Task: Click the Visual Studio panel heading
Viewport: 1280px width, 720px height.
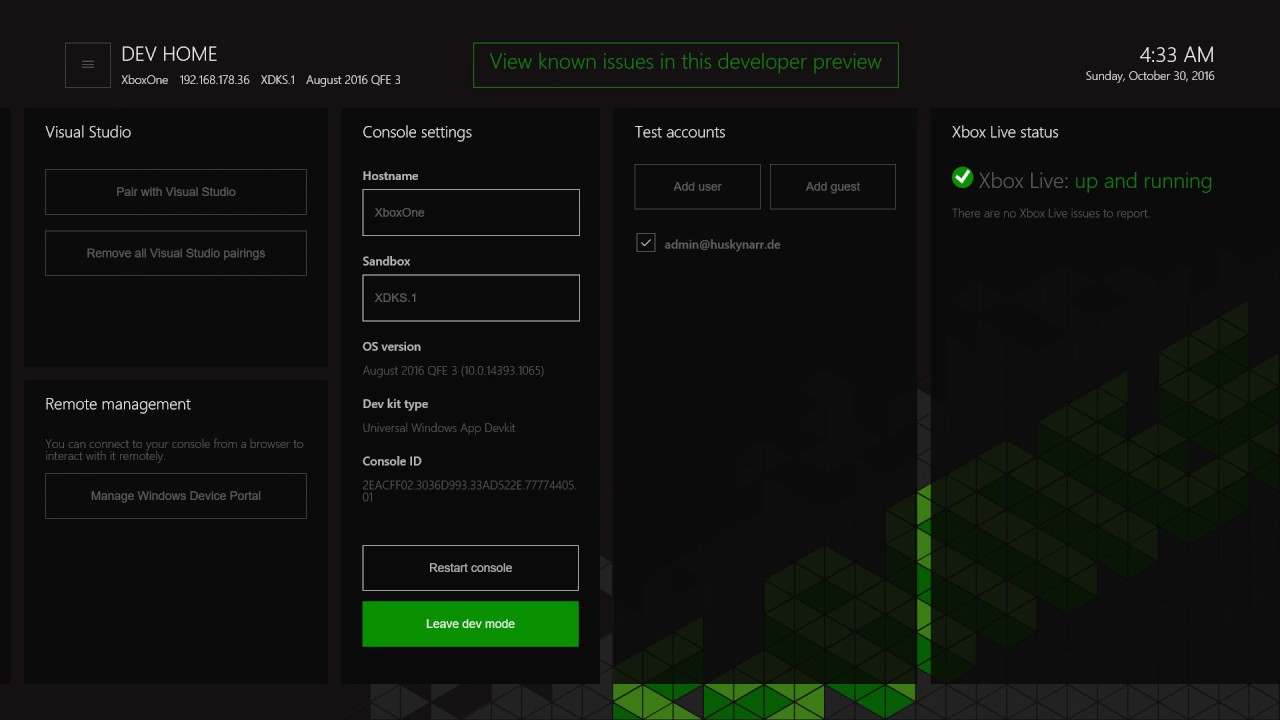Action: point(88,132)
